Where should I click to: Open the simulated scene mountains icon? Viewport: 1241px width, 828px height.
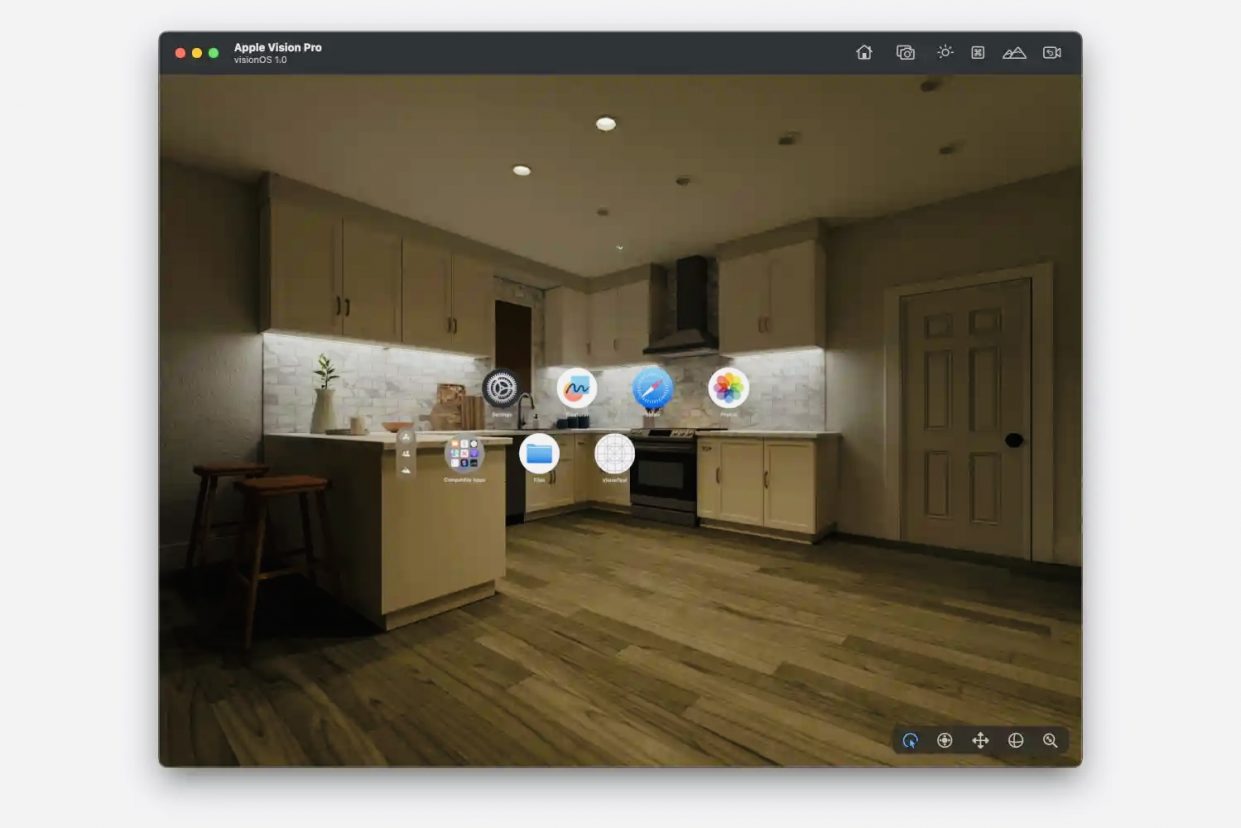click(1014, 53)
